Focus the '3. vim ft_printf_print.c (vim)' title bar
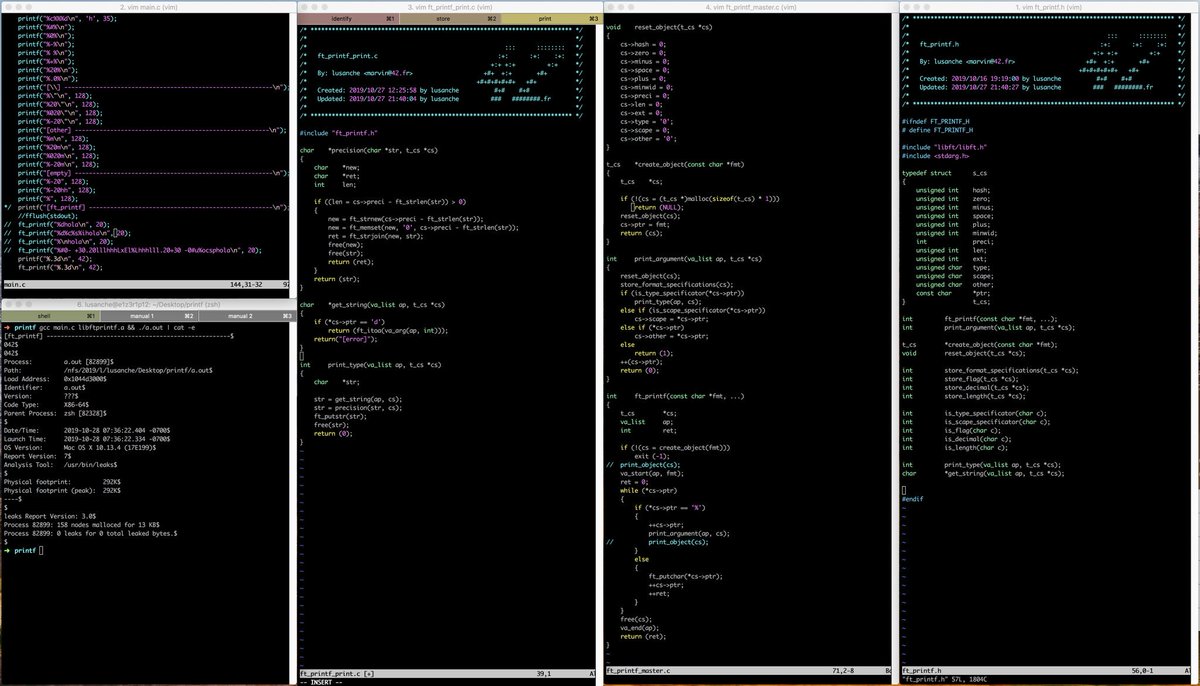The width and height of the screenshot is (1200, 686). click(448, 6)
